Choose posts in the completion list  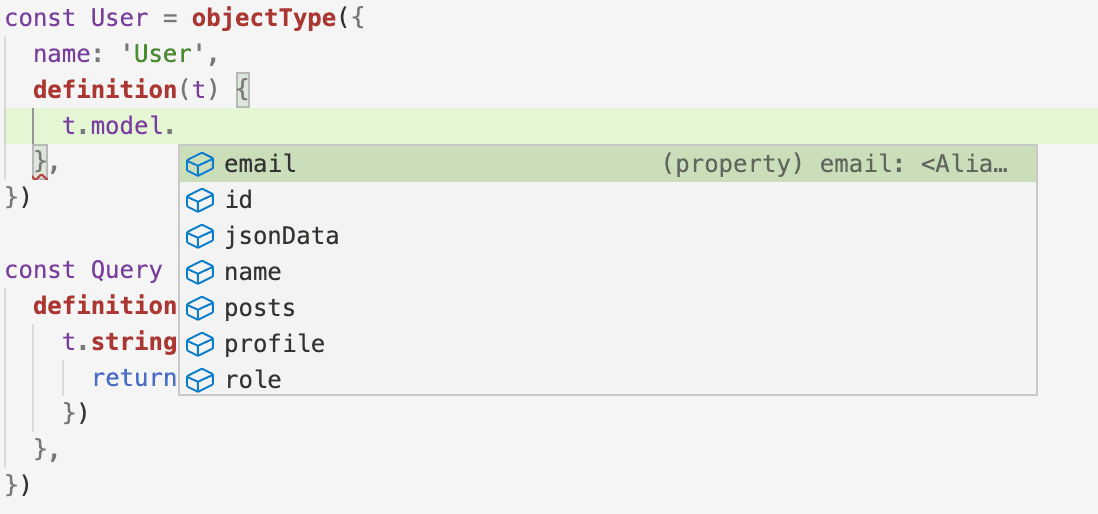coord(260,308)
